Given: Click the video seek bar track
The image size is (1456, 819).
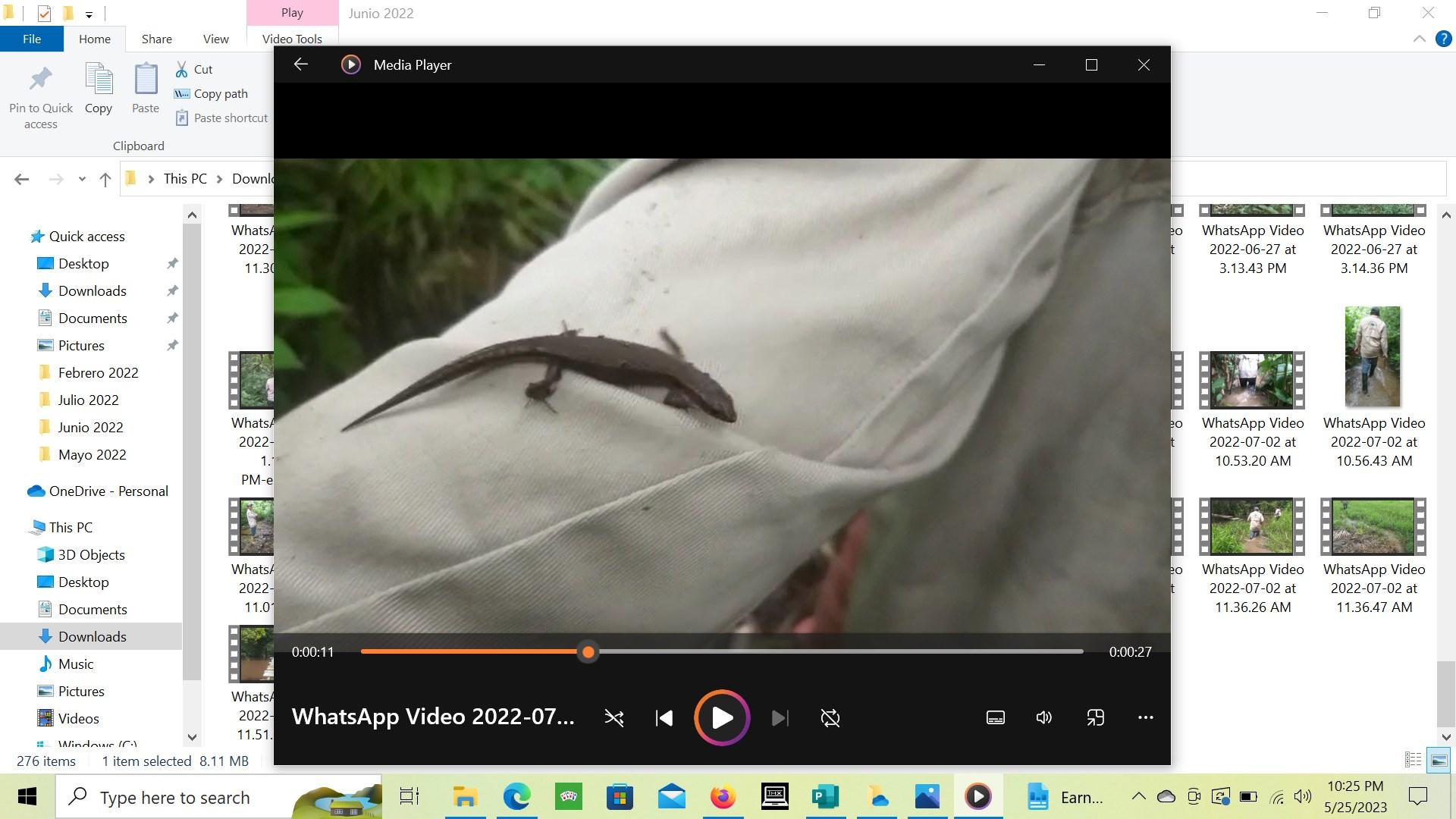Looking at the screenshot, I should point(834,651).
